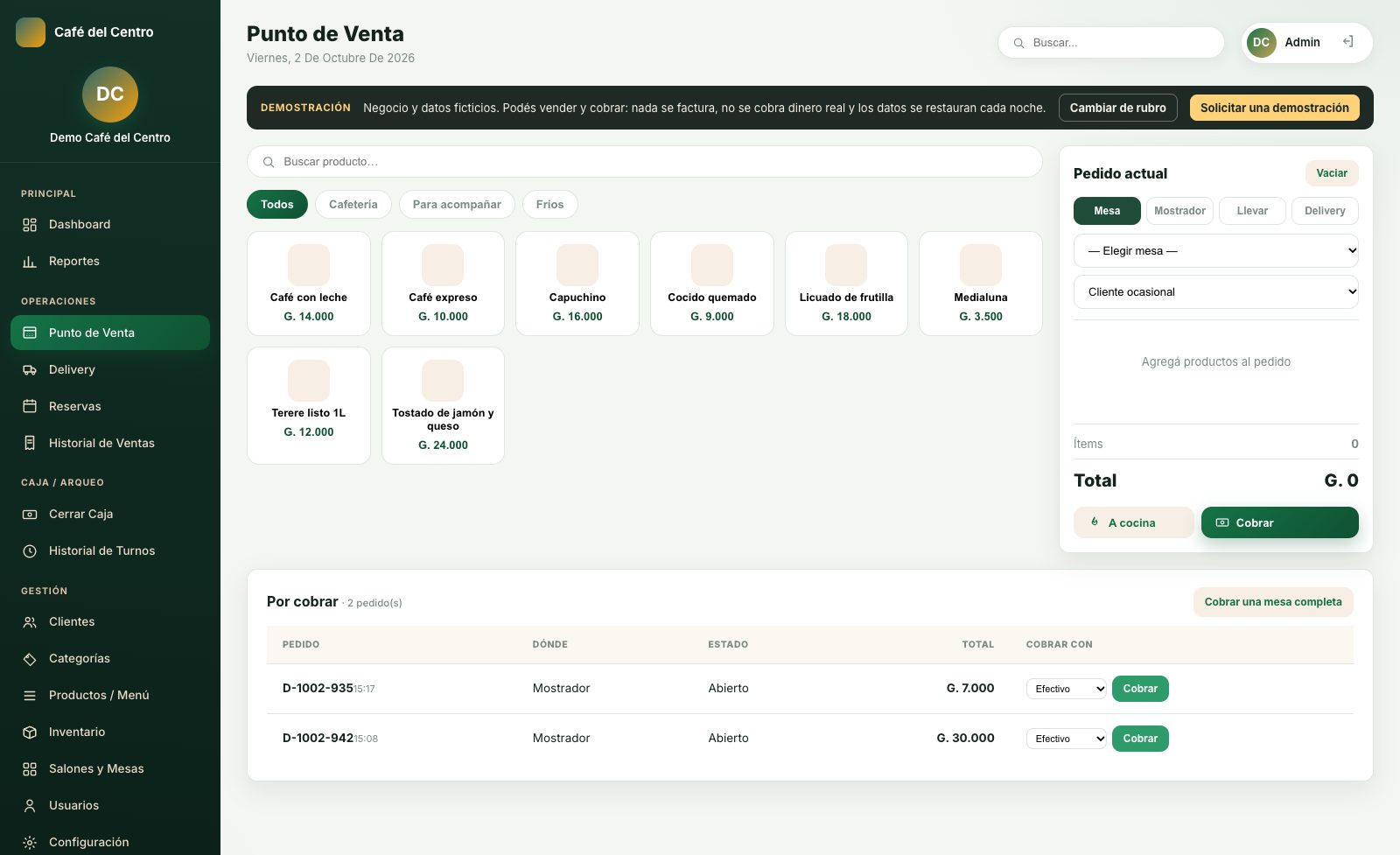1400x855 pixels.
Task: Click the Historial de Ventas receipt icon
Action: pyautogui.click(x=30, y=444)
